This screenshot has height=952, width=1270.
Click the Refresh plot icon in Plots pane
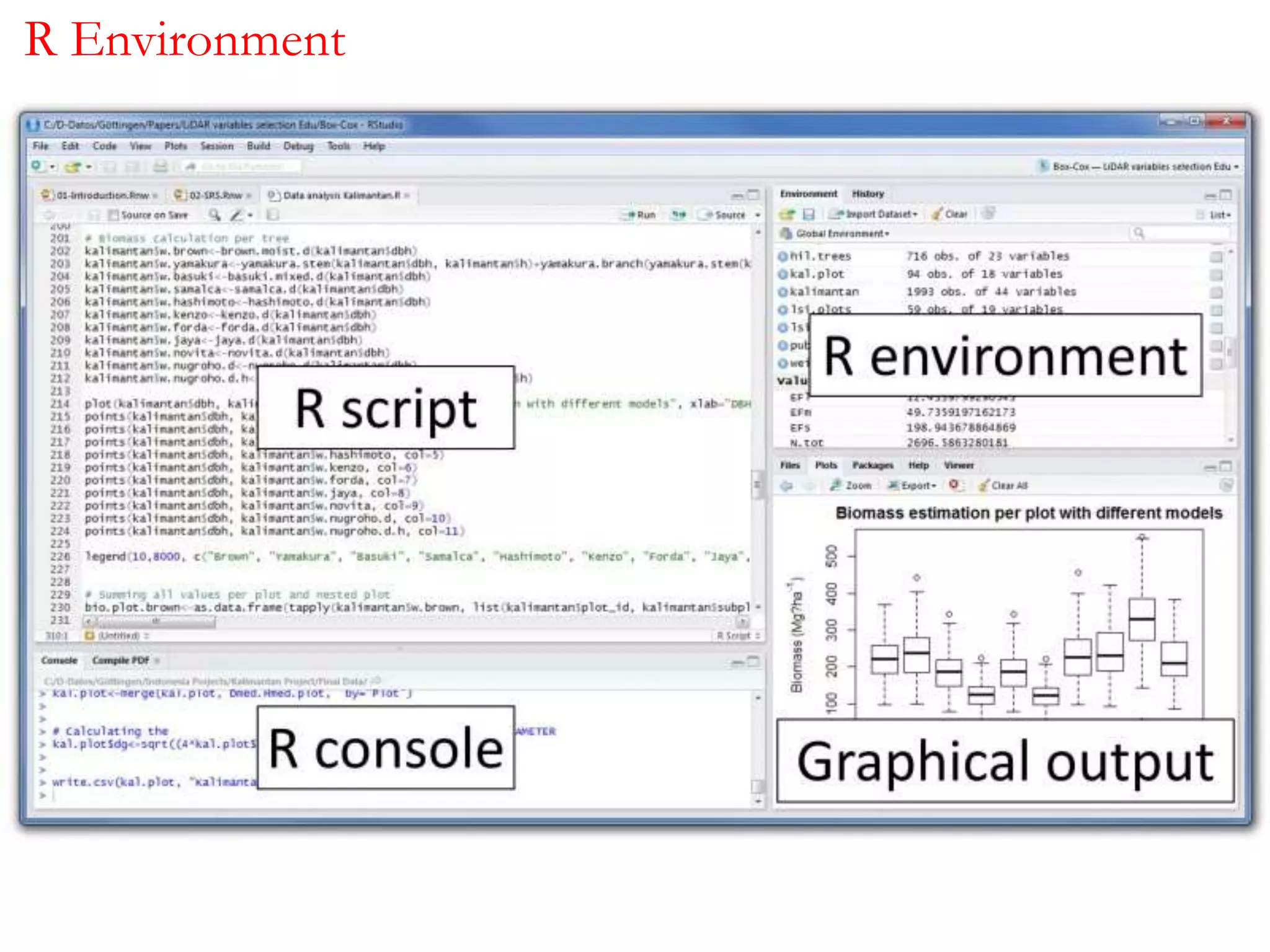point(1226,485)
